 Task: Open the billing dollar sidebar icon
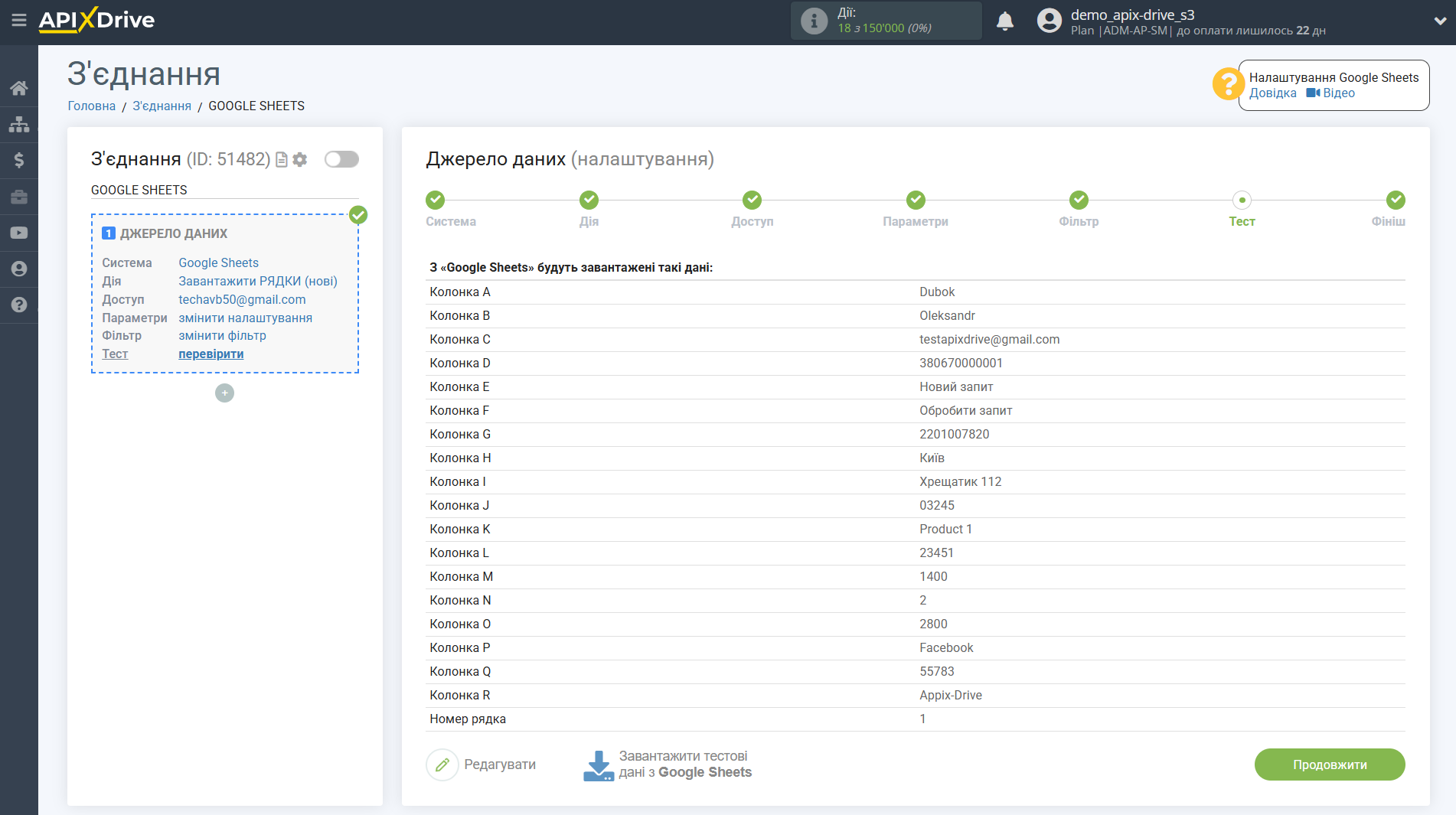point(19,160)
